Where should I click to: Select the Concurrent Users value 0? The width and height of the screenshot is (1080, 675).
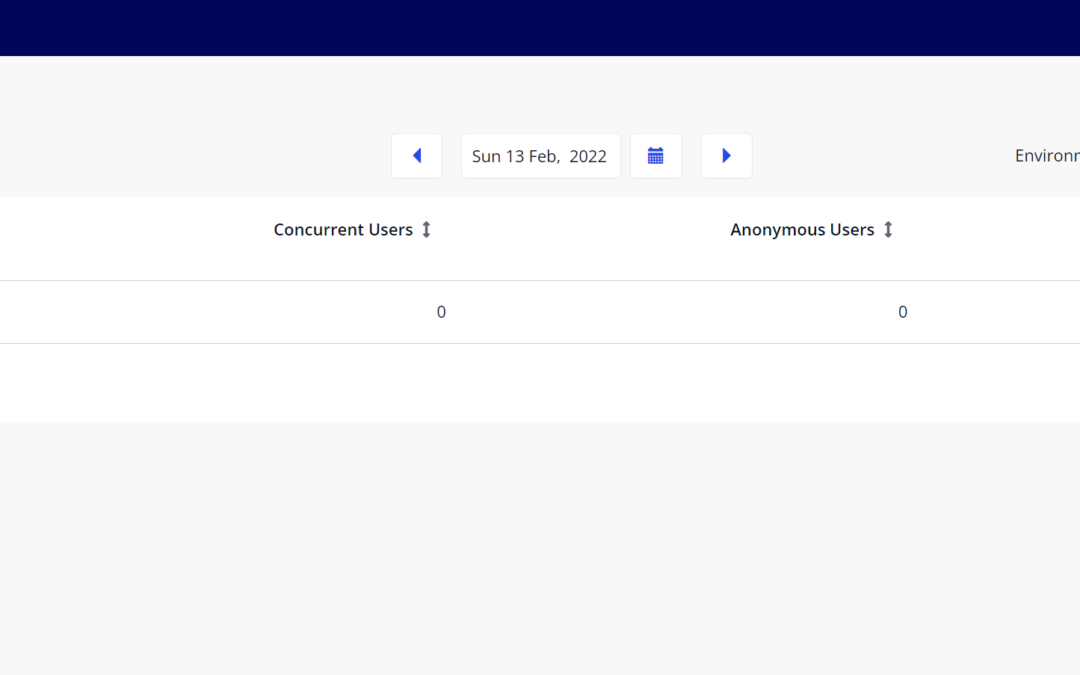pyautogui.click(x=441, y=312)
